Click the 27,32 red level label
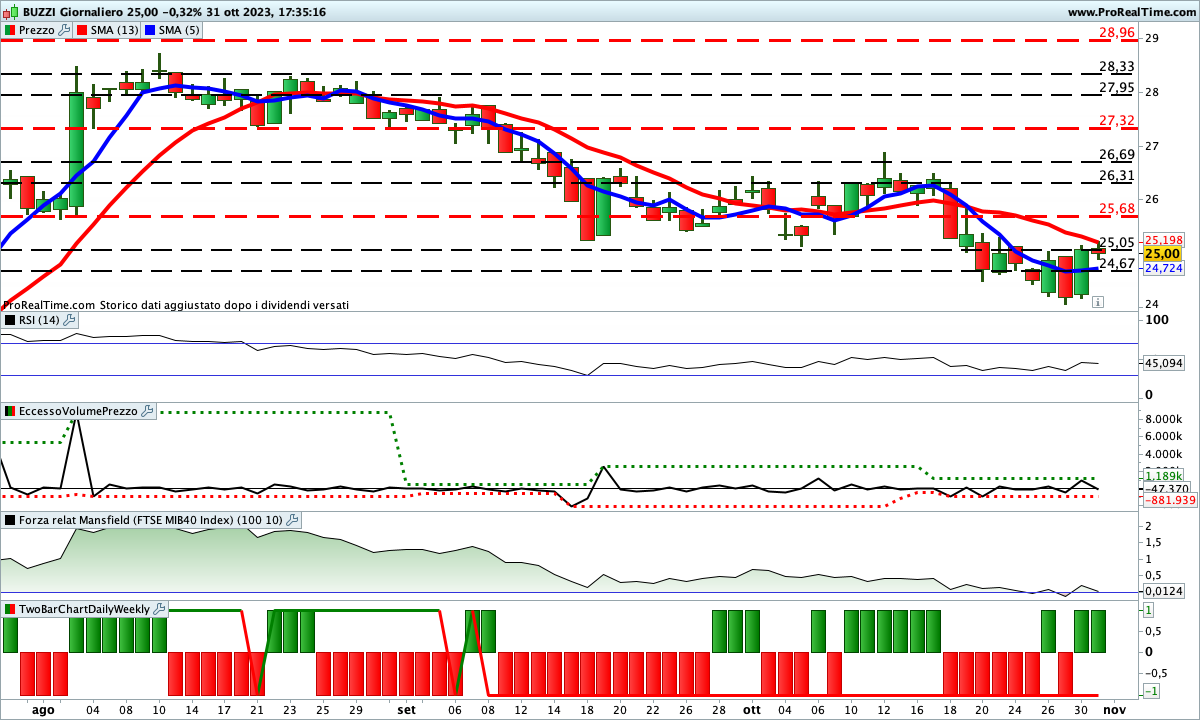Viewport: 1200px width, 720px height. click(1116, 121)
